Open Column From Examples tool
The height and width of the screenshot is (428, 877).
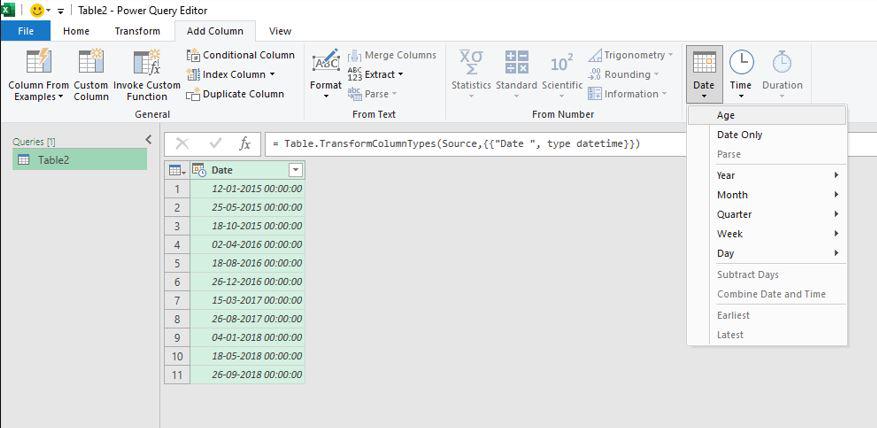click(x=39, y=74)
